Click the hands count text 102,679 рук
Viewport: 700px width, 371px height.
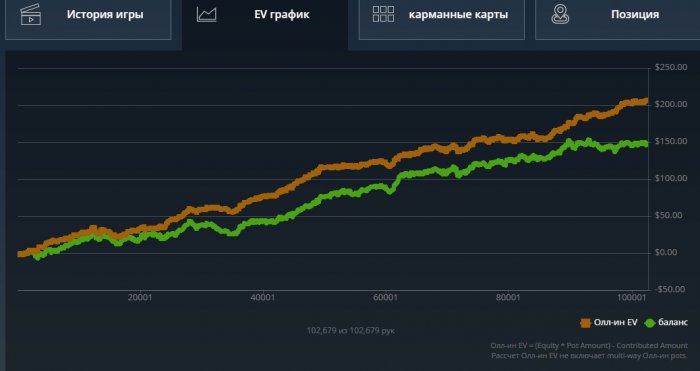coord(350,331)
